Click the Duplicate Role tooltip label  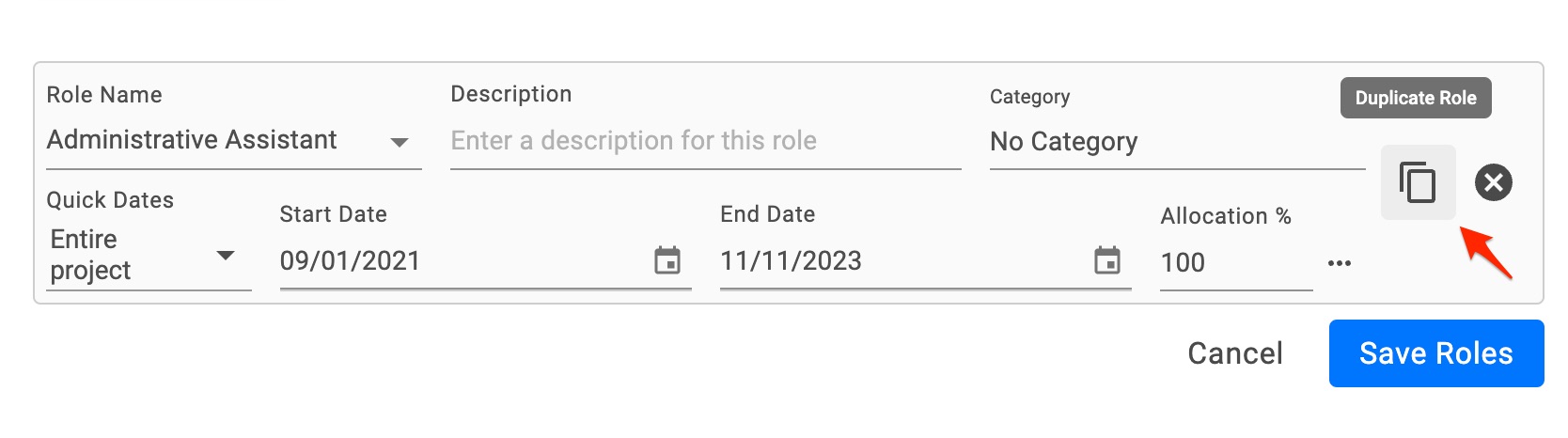(x=1416, y=98)
